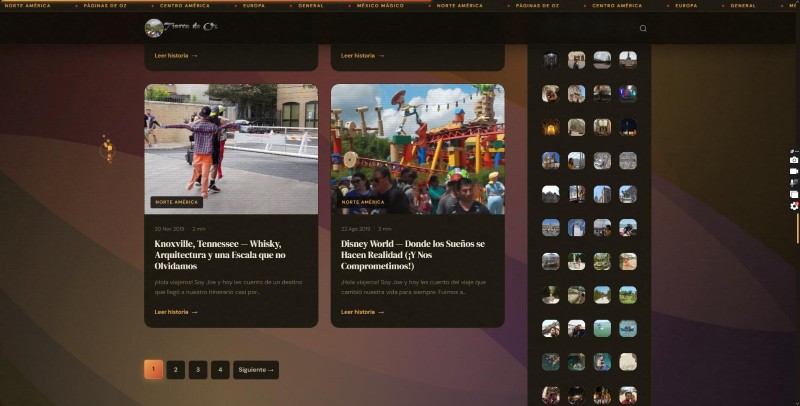This screenshot has height=406, width=800.
Task: Go to page 3 in the pagination
Action: [198, 369]
